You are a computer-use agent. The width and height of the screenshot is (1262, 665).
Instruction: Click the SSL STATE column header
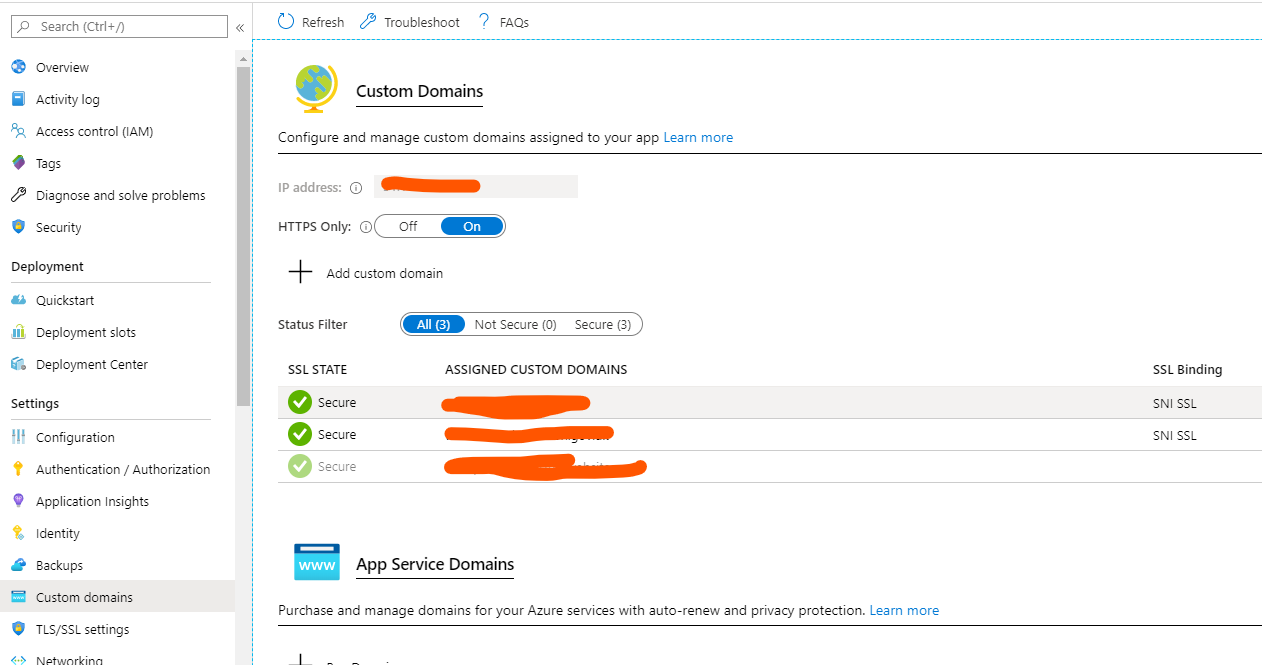tap(317, 369)
